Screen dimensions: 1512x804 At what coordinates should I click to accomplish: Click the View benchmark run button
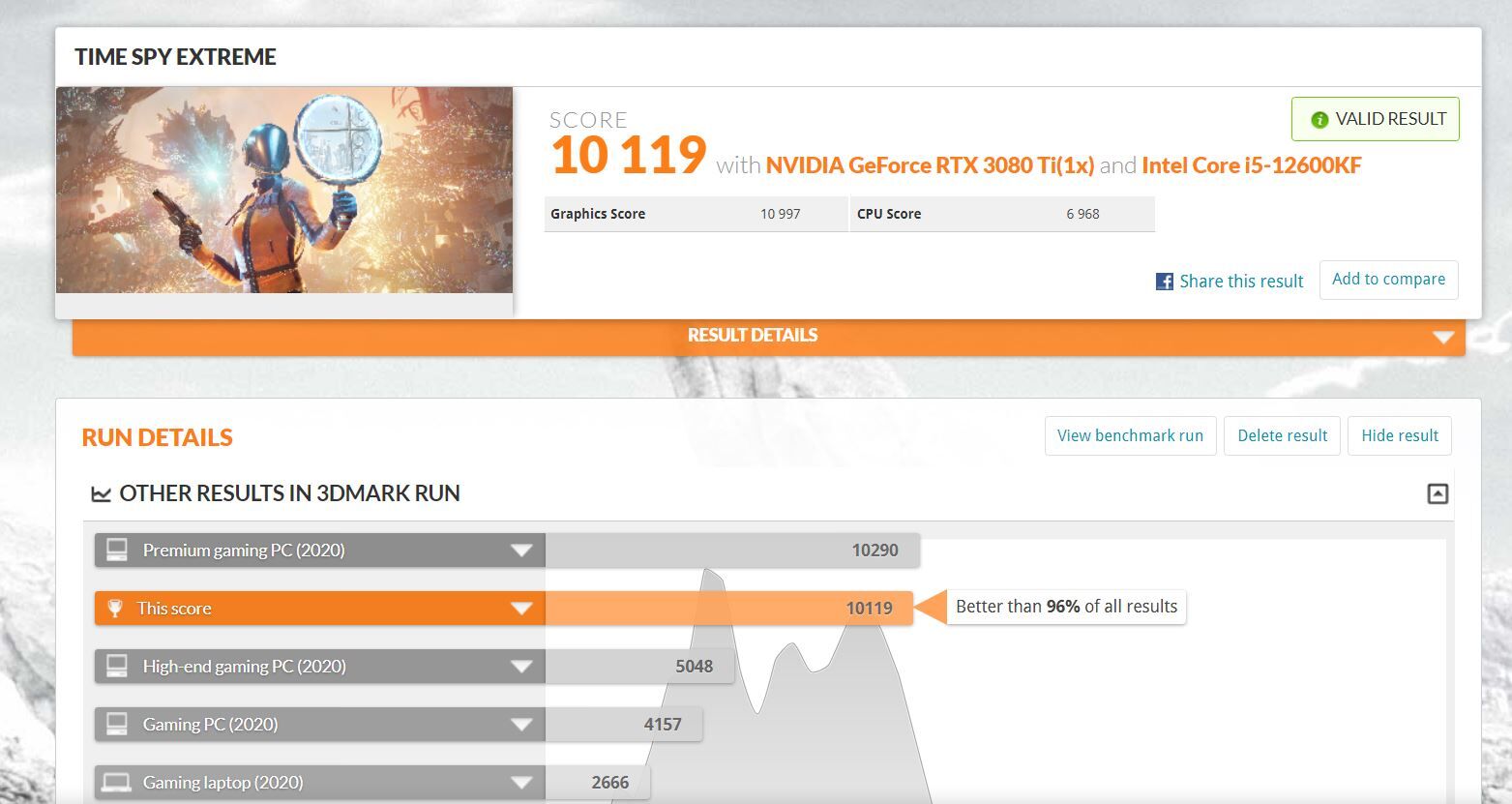click(x=1130, y=435)
